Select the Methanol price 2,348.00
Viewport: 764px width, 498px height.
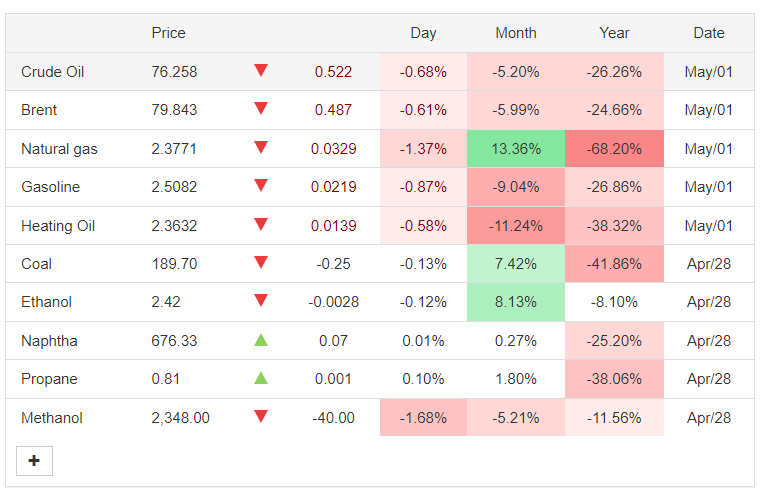[180, 418]
